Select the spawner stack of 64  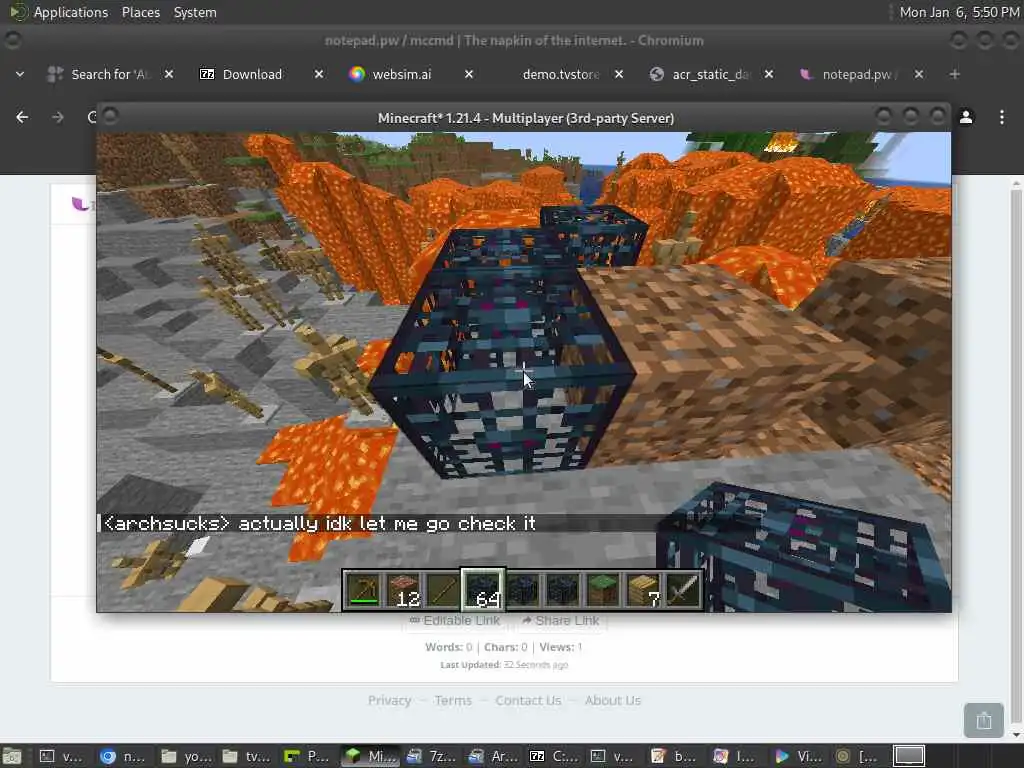[x=483, y=590]
